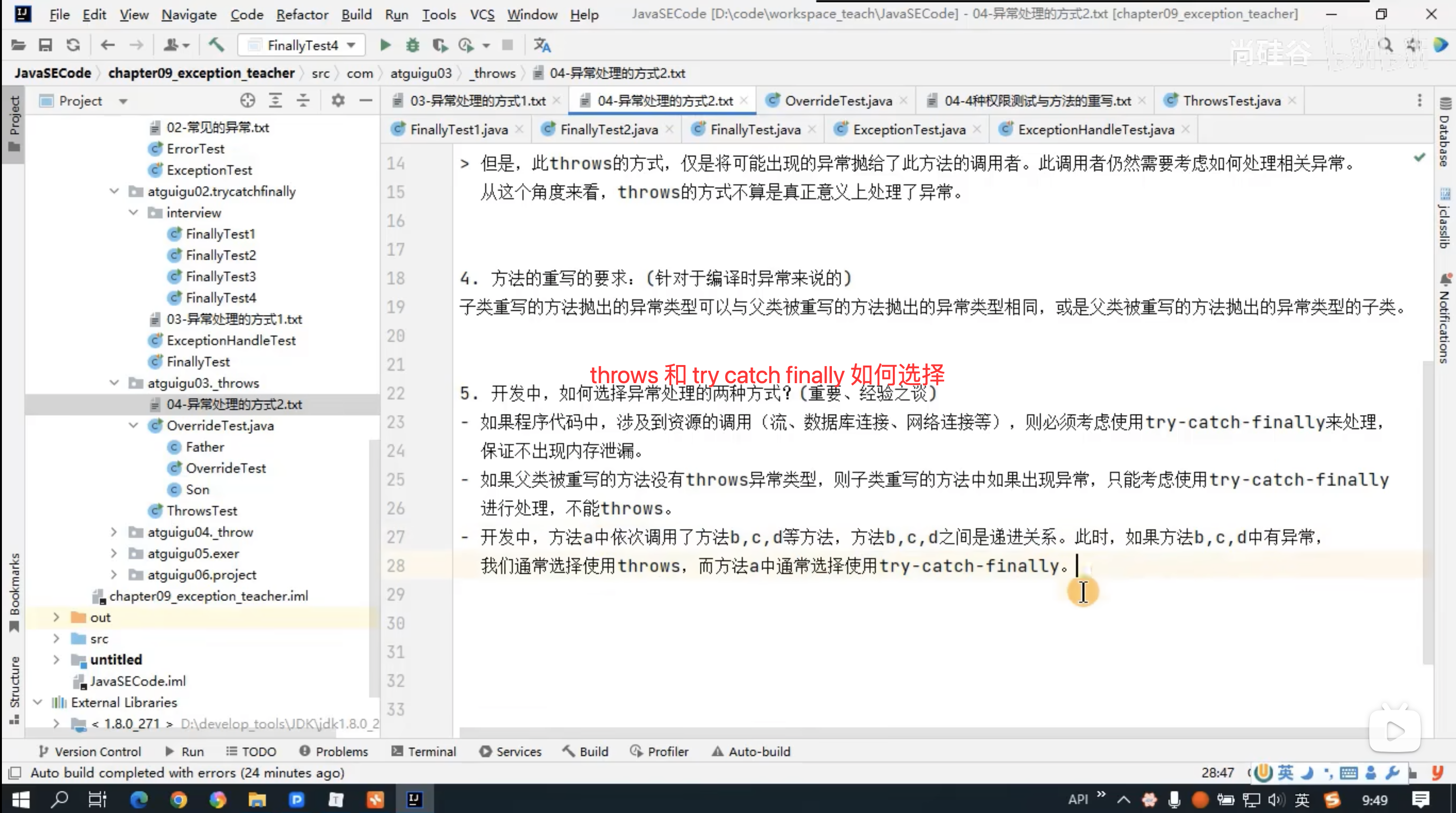Open the Problems tool window

click(334, 752)
